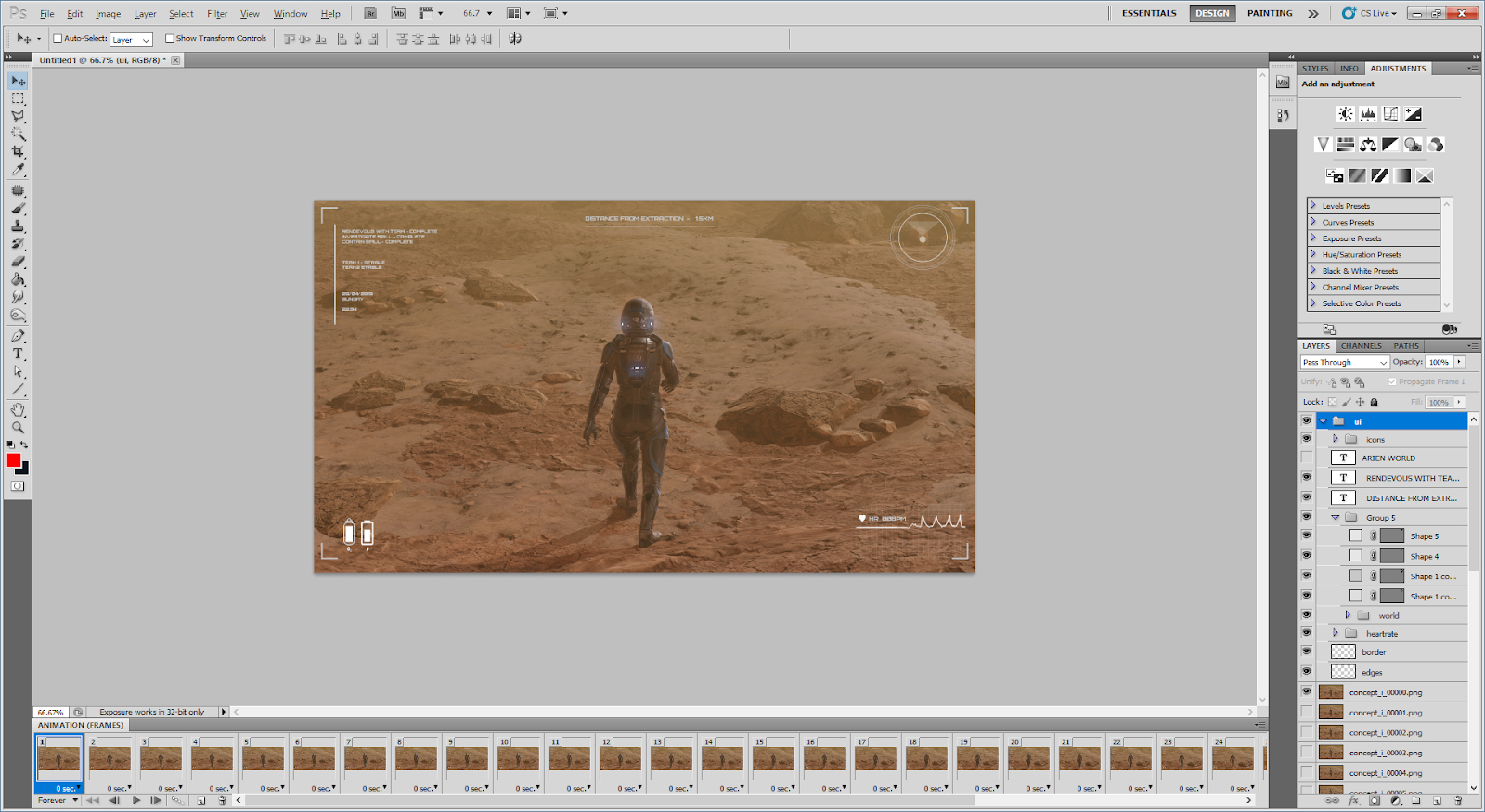Hide the edges layer
Screen dimensions: 1485x812
point(1307,671)
